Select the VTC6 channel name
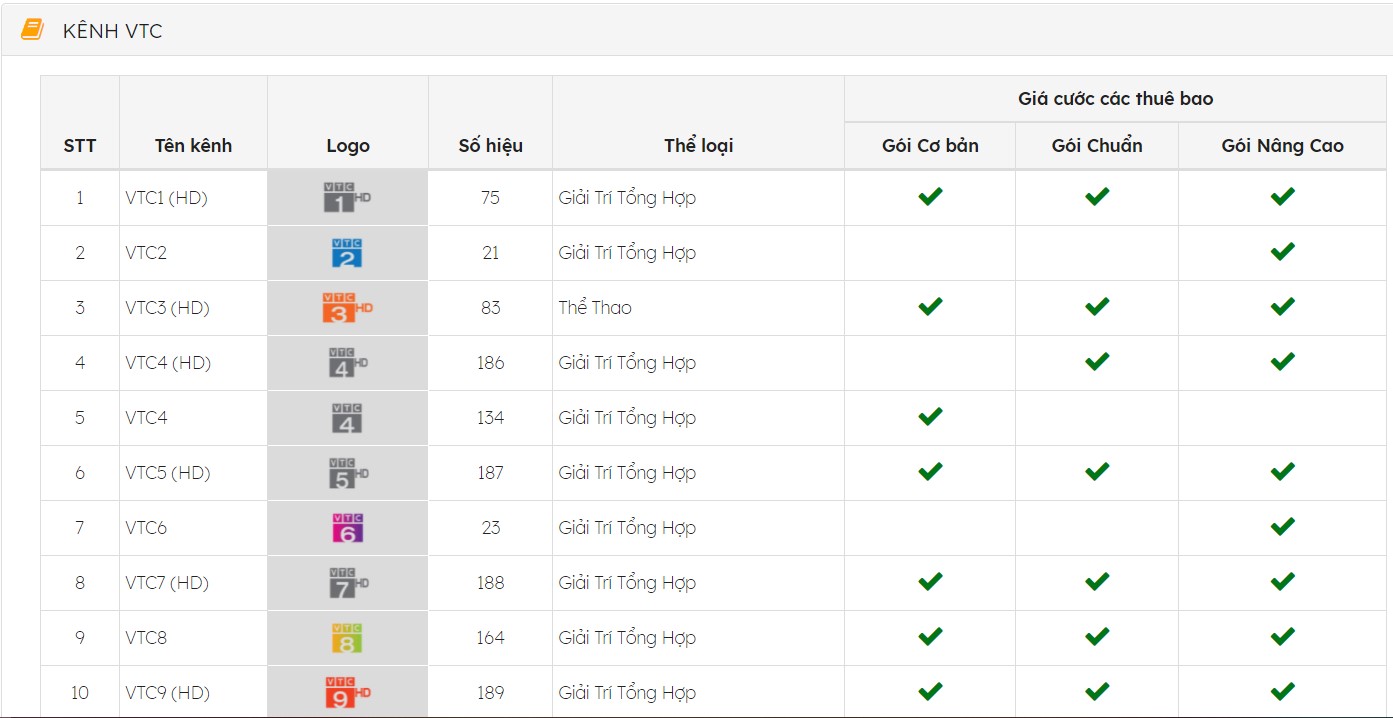This screenshot has height=718, width=1393. click(x=146, y=528)
